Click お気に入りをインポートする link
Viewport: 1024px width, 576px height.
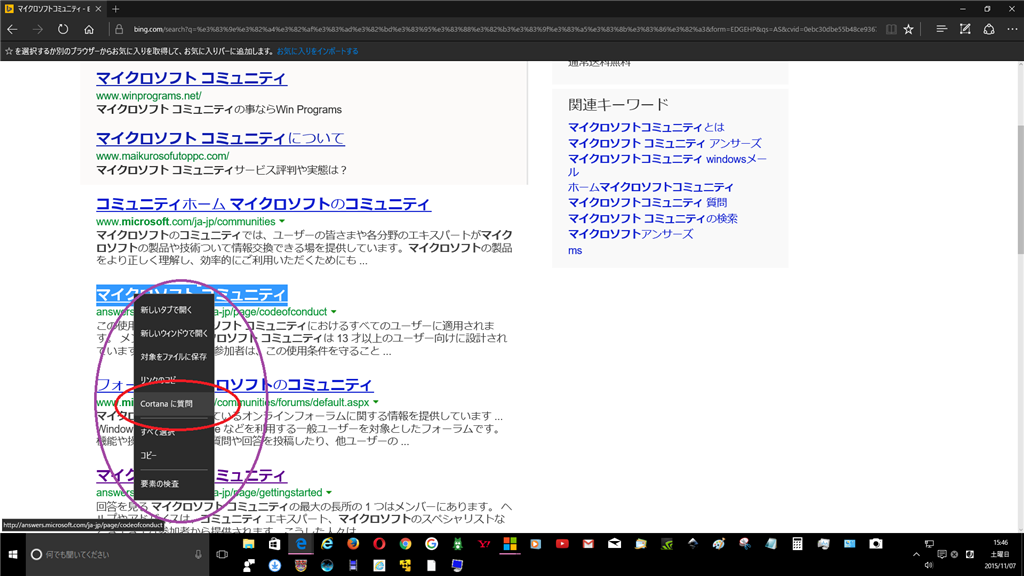317,51
